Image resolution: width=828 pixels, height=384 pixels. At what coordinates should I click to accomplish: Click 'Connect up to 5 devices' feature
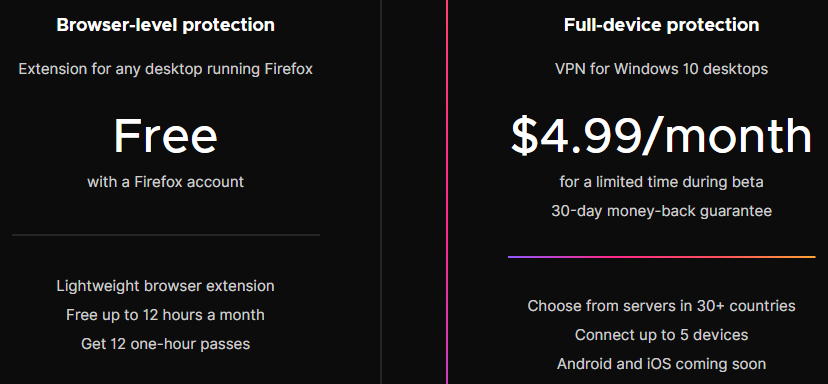(662, 335)
